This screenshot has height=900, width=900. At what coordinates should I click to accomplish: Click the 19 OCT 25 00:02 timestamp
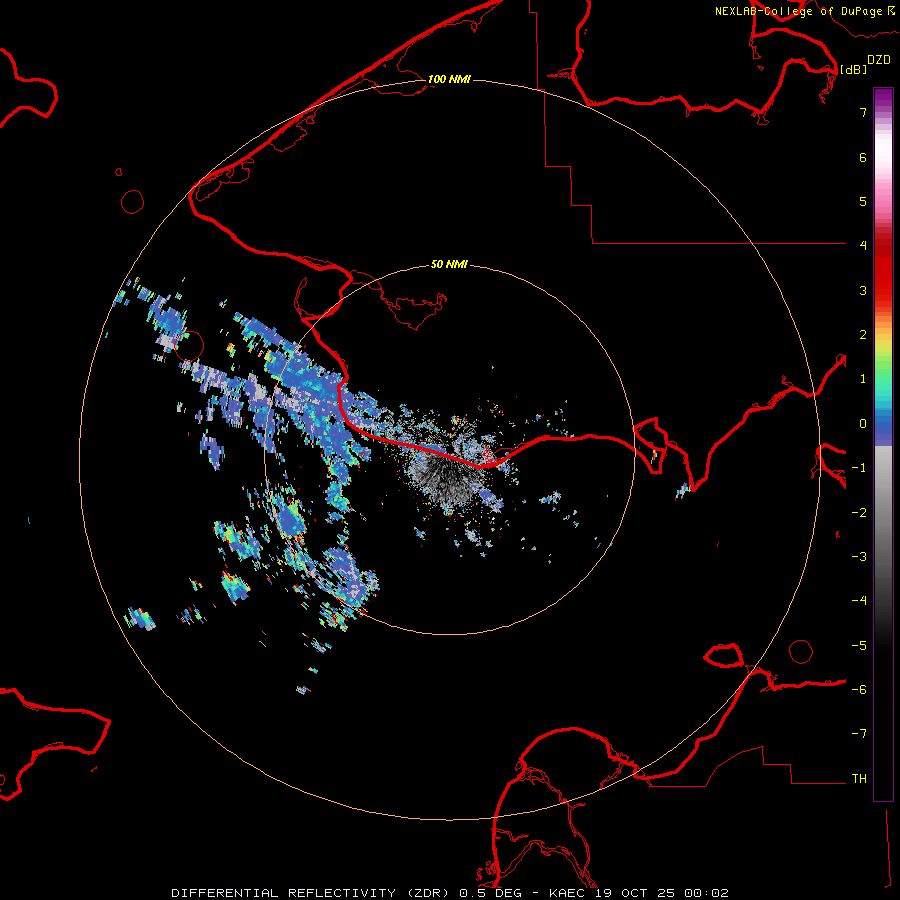click(662, 893)
